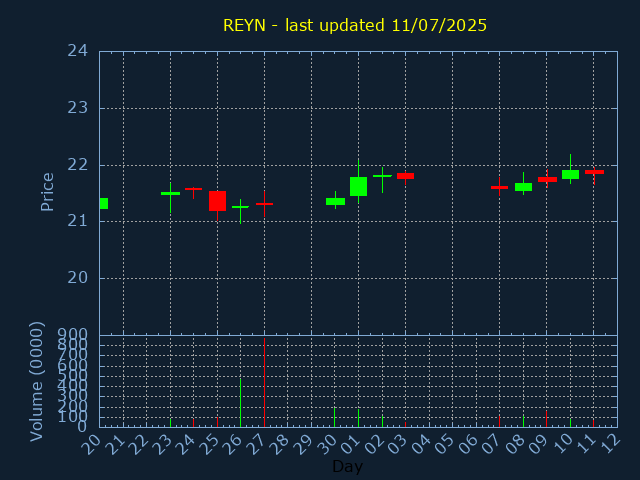Click the day axis label 27
Viewport: 640px width, 480px height.
pyautogui.click(x=256, y=444)
